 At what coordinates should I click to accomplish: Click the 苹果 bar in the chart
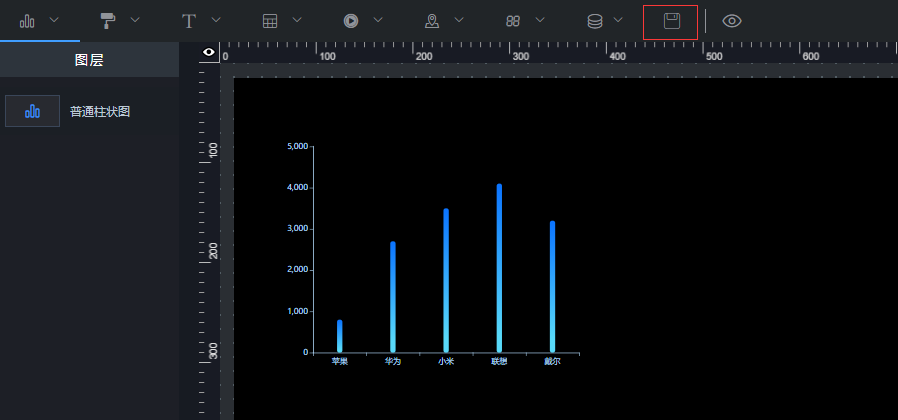(340, 336)
